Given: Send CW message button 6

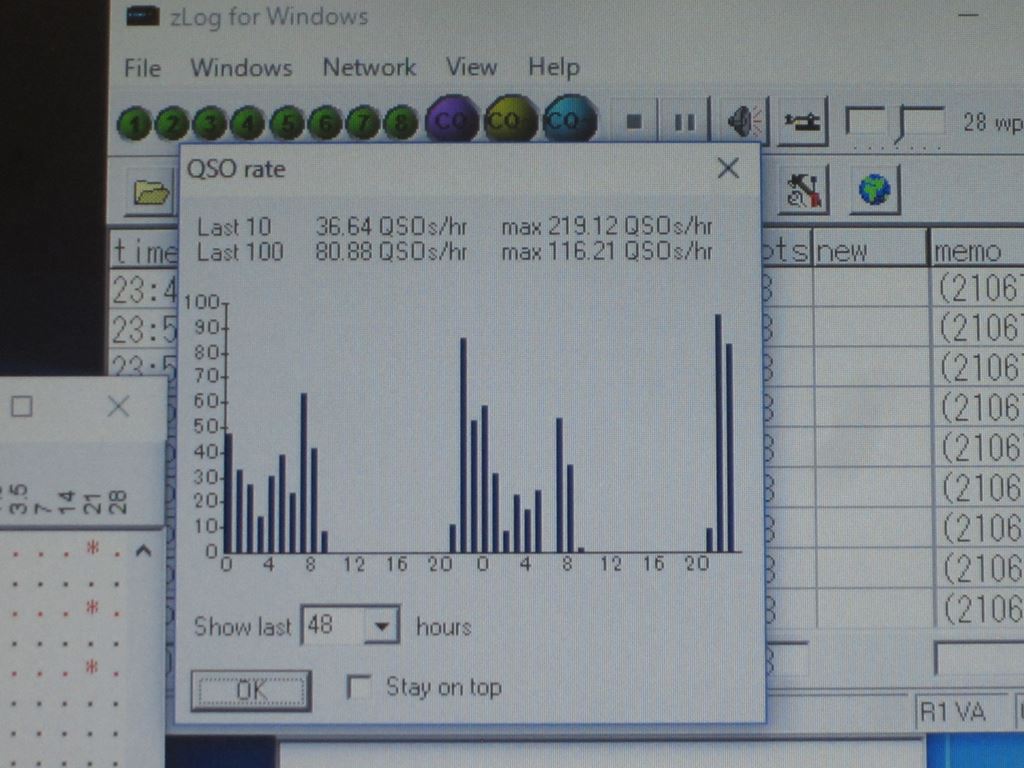Looking at the screenshot, I should point(325,123).
